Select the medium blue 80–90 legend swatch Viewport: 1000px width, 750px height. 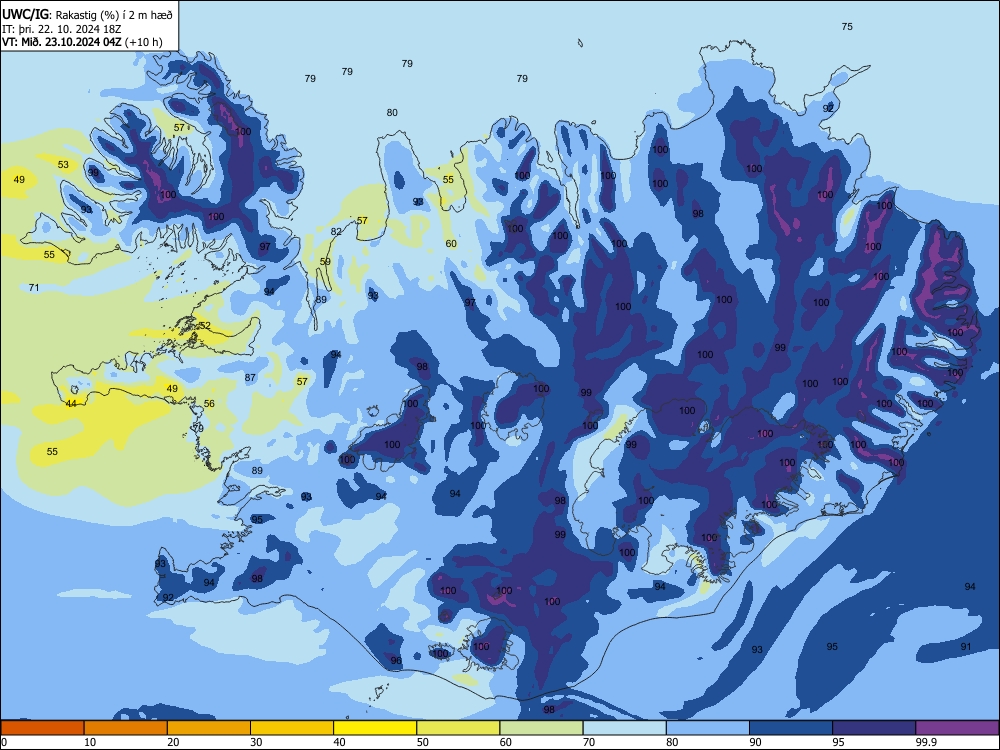click(x=707, y=728)
